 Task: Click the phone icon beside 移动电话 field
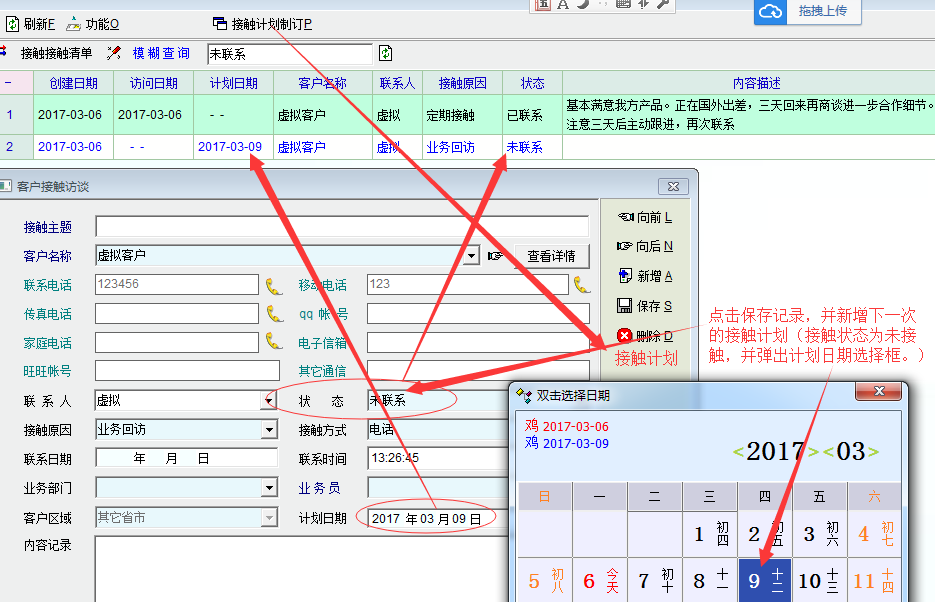pos(582,285)
